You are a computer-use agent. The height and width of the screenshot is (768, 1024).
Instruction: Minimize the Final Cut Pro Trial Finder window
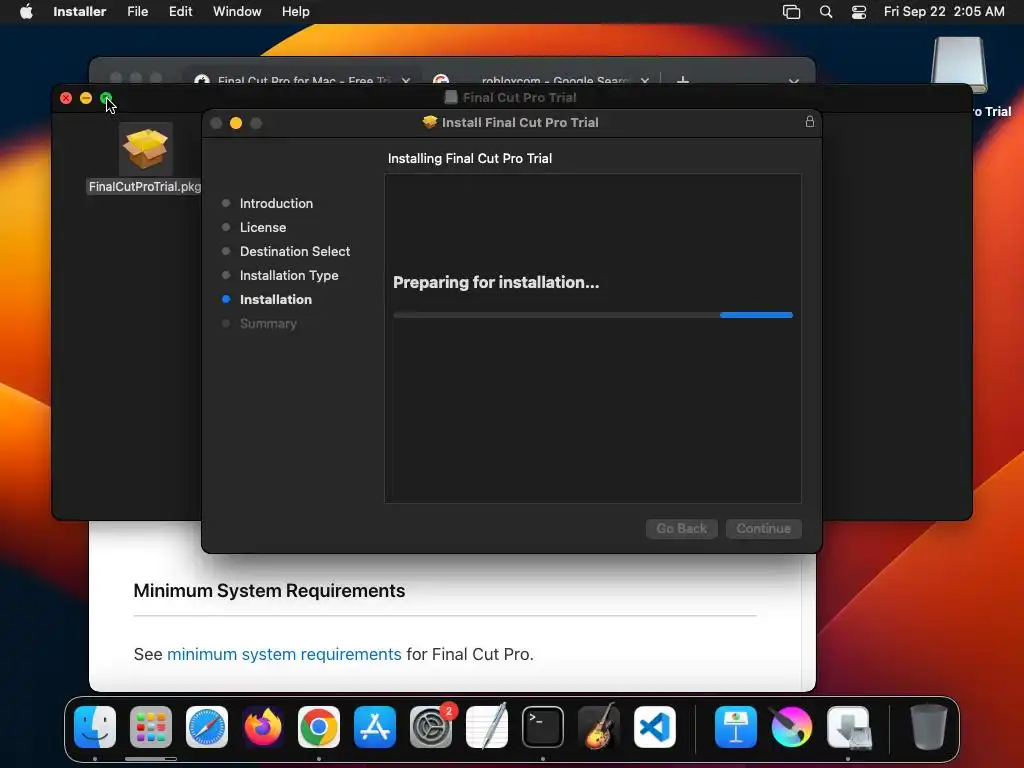click(86, 98)
